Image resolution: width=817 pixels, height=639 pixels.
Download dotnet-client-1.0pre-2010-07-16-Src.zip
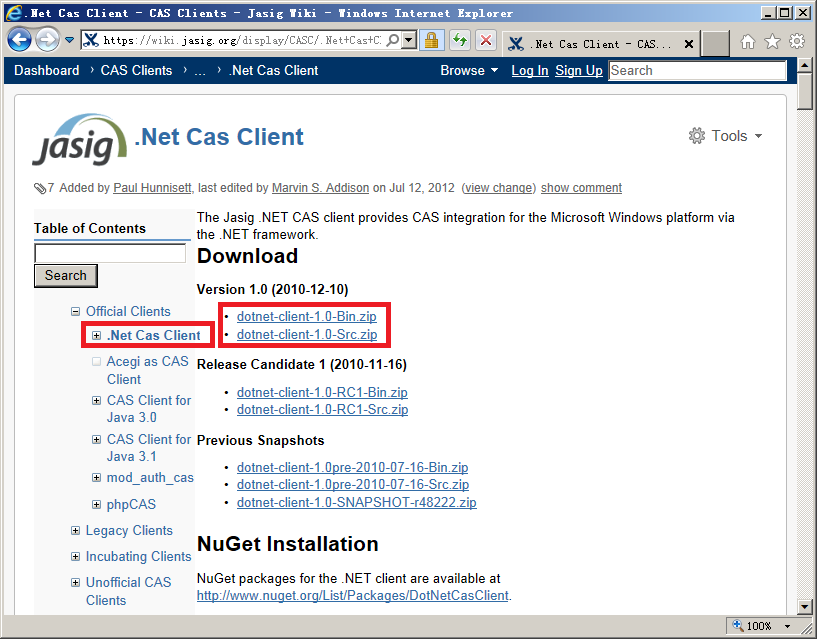click(x=353, y=485)
